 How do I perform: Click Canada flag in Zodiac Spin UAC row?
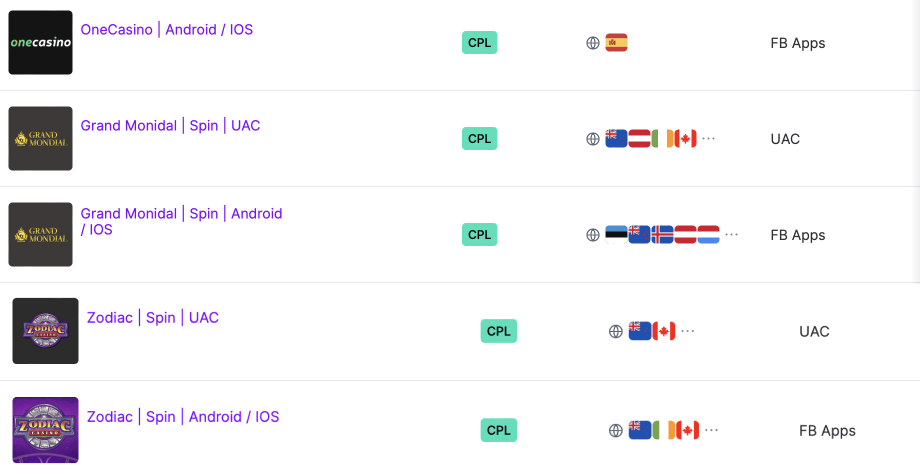click(x=664, y=331)
